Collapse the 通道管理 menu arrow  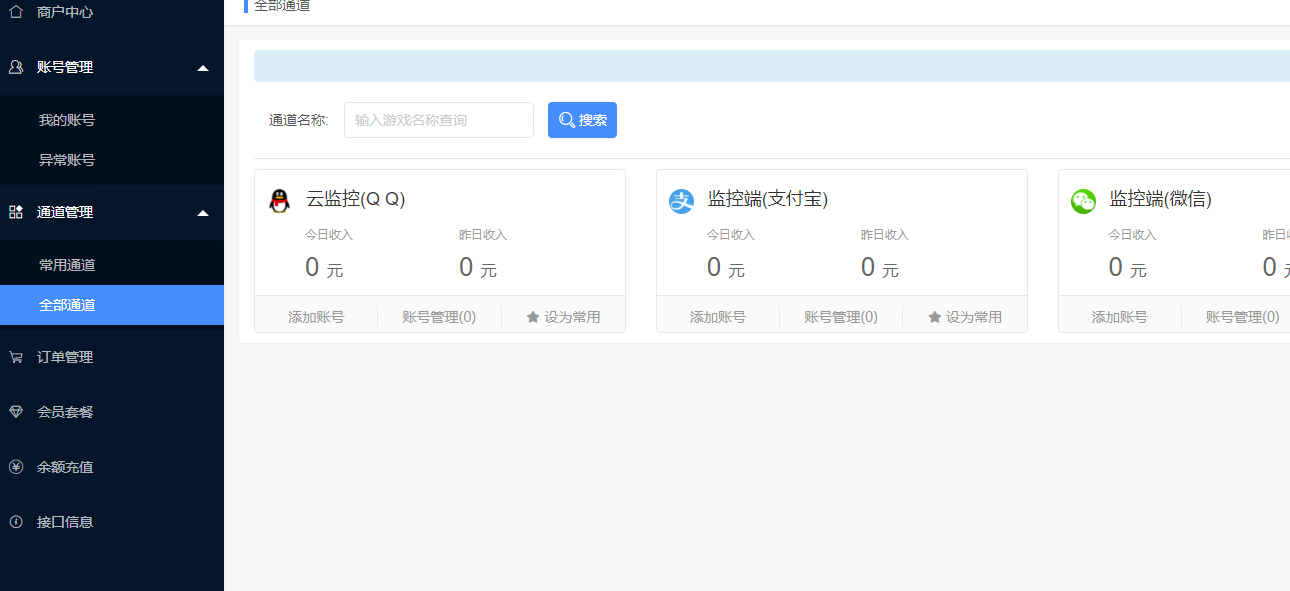[x=203, y=213]
